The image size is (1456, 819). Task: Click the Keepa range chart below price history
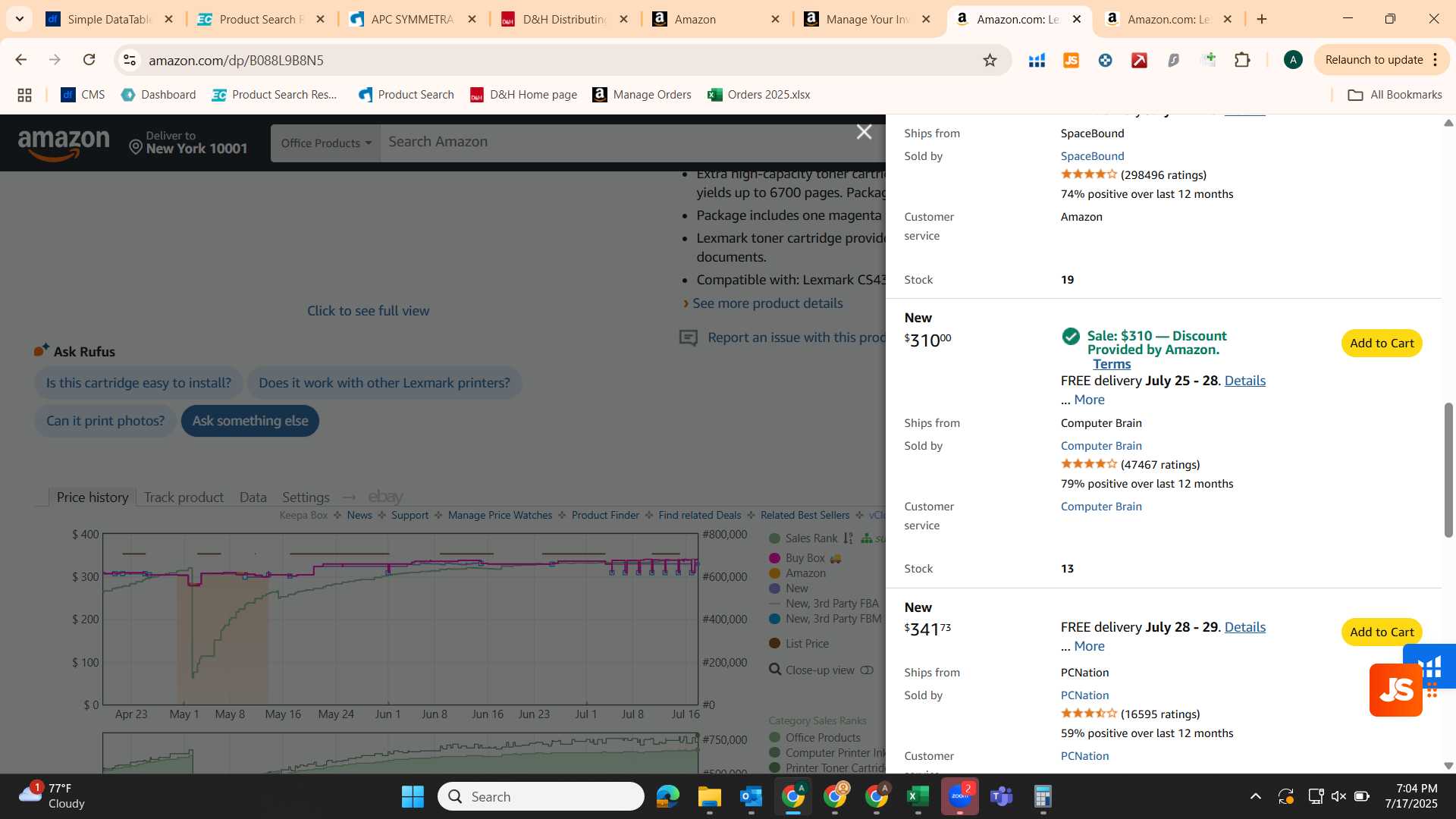tap(400, 753)
